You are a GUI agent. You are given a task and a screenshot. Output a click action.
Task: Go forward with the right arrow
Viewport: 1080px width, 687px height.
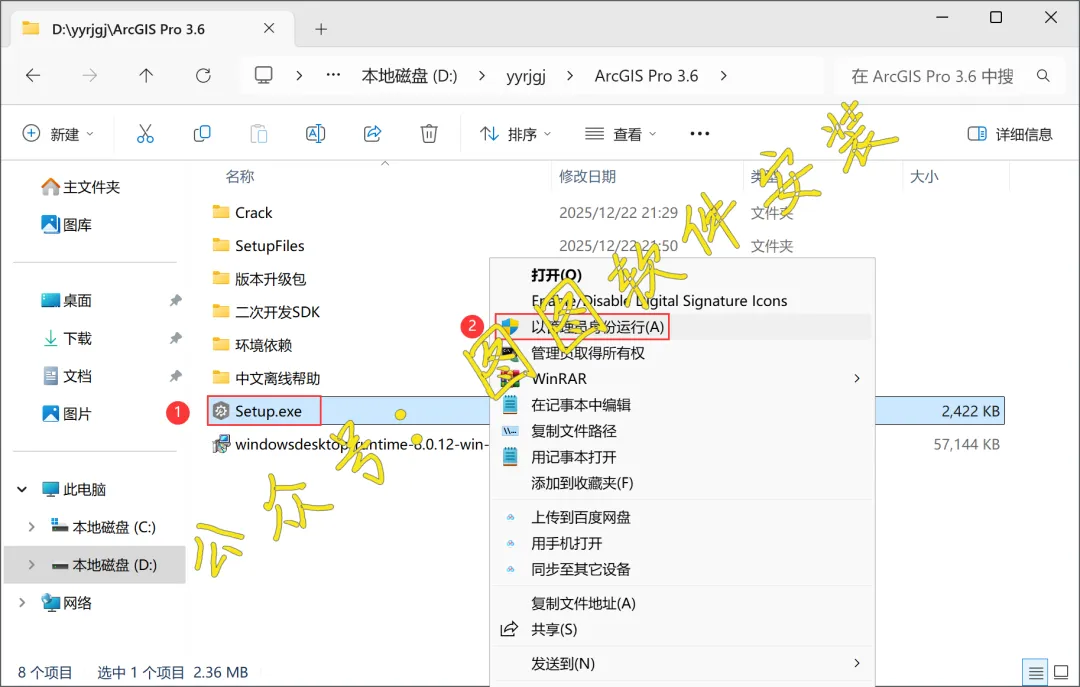tap(90, 76)
